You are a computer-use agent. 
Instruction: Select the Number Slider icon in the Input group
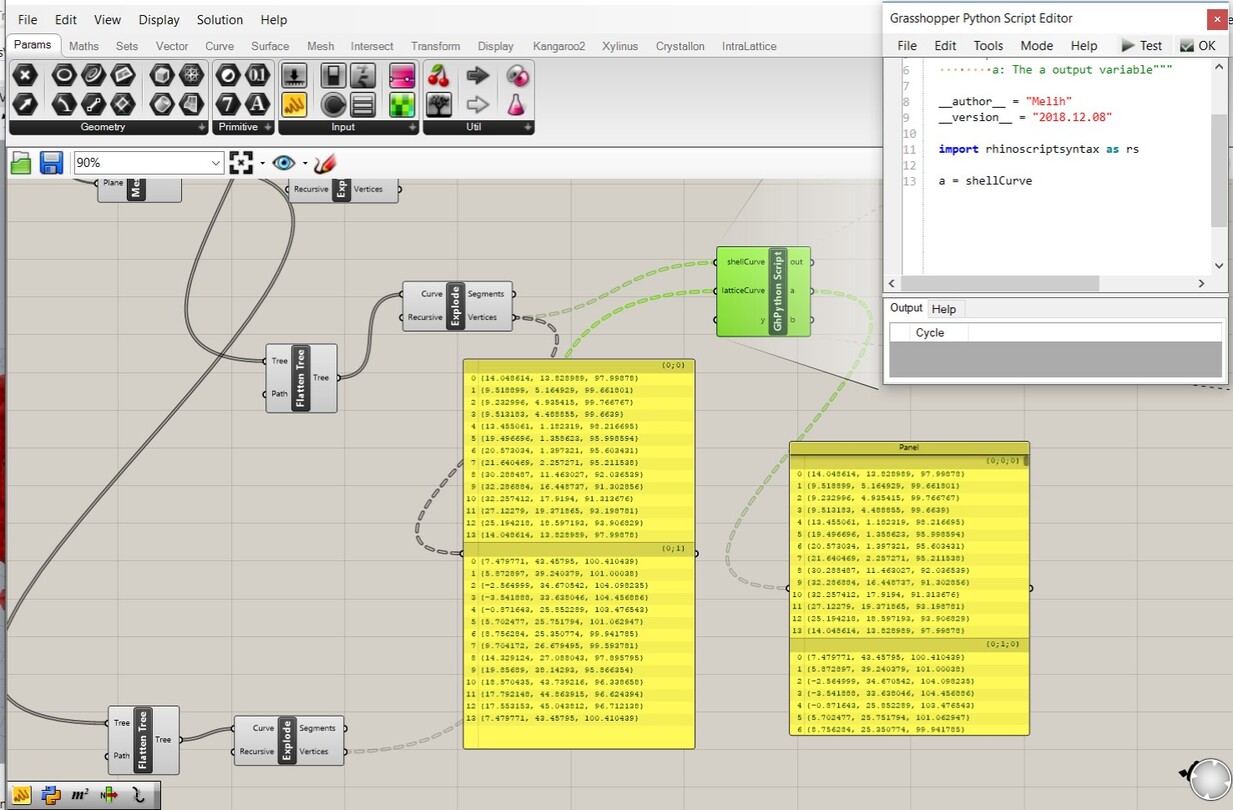tap(295, 76)
